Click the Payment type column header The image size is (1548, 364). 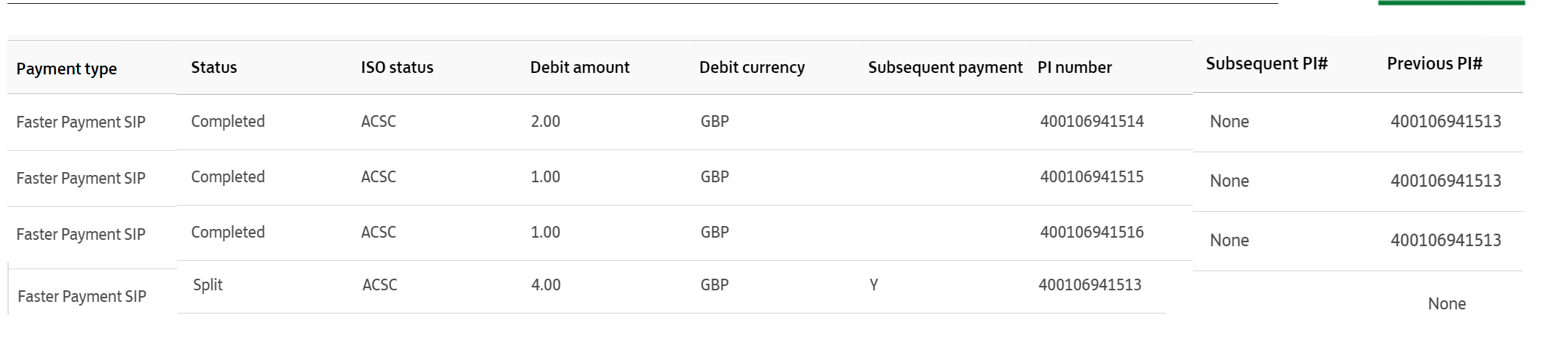click(x=67, y=69)
